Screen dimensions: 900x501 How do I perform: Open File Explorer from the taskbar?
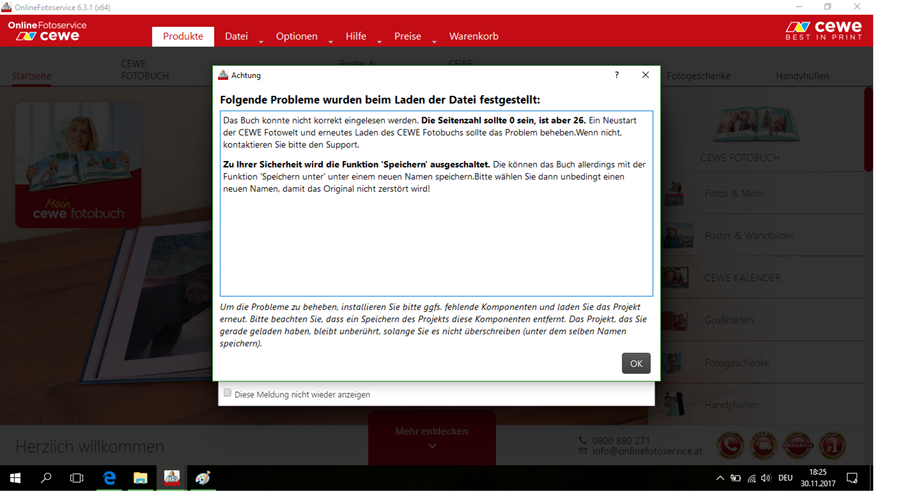point(140,477)
